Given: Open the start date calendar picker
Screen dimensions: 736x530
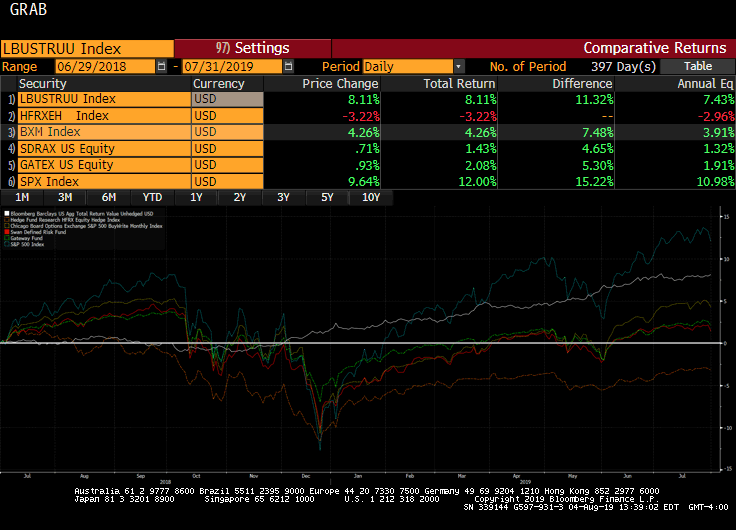Looking at the screenshot, I should coord(161,66).
